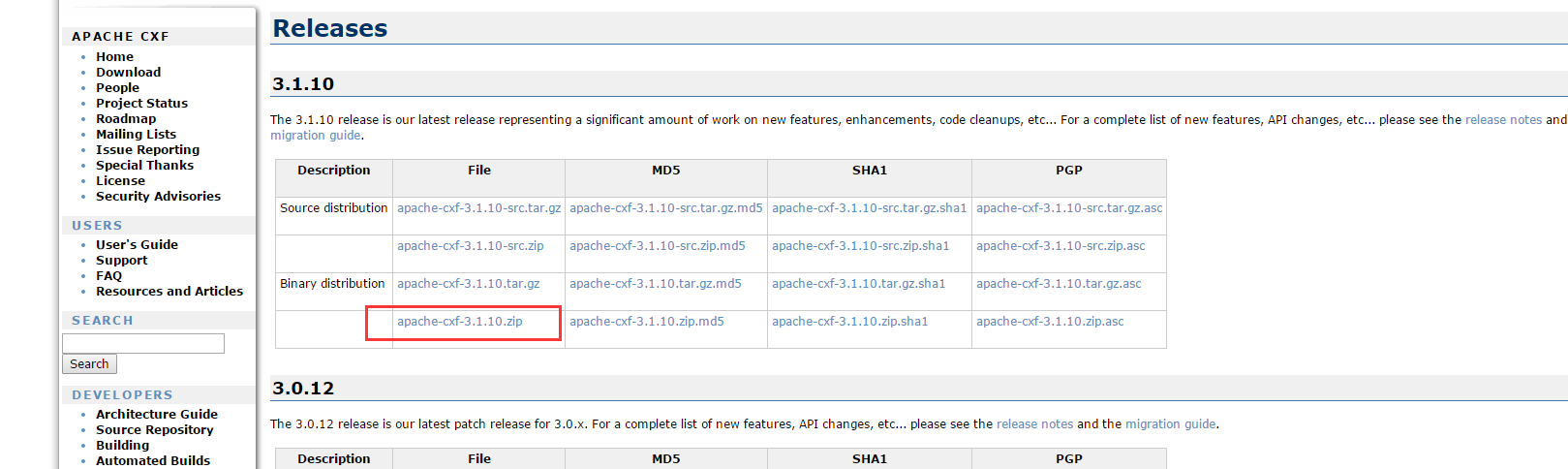Viewport: 1568px width, 469px height.
Task: Open the User's Guide
Action: pos(137,245)
